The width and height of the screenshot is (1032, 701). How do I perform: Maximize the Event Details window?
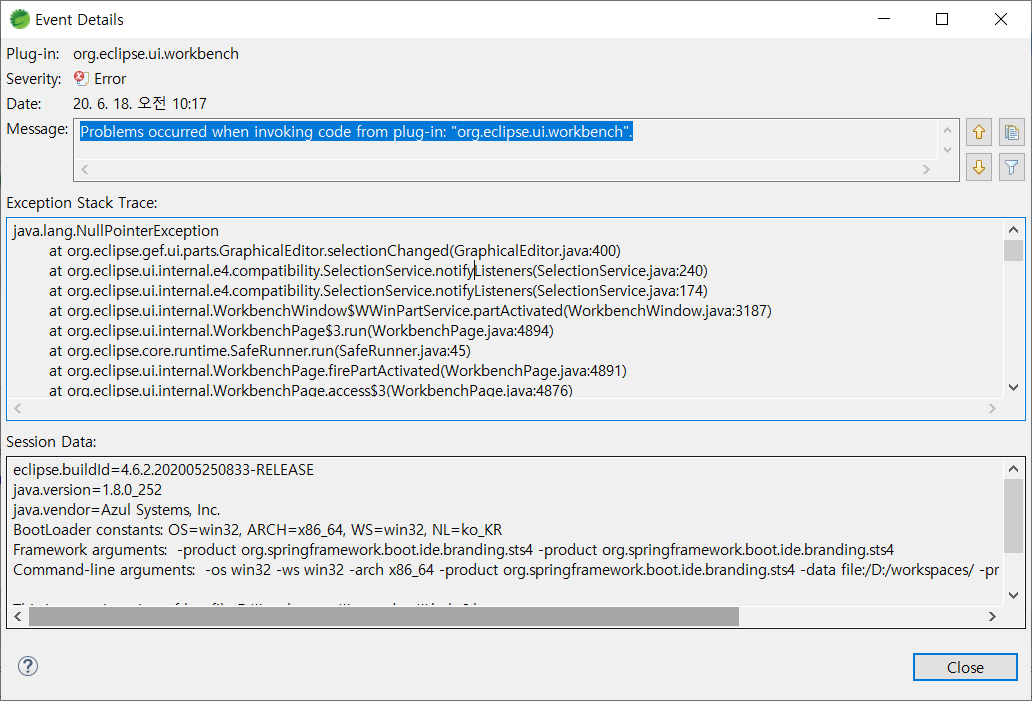point(942,19)
